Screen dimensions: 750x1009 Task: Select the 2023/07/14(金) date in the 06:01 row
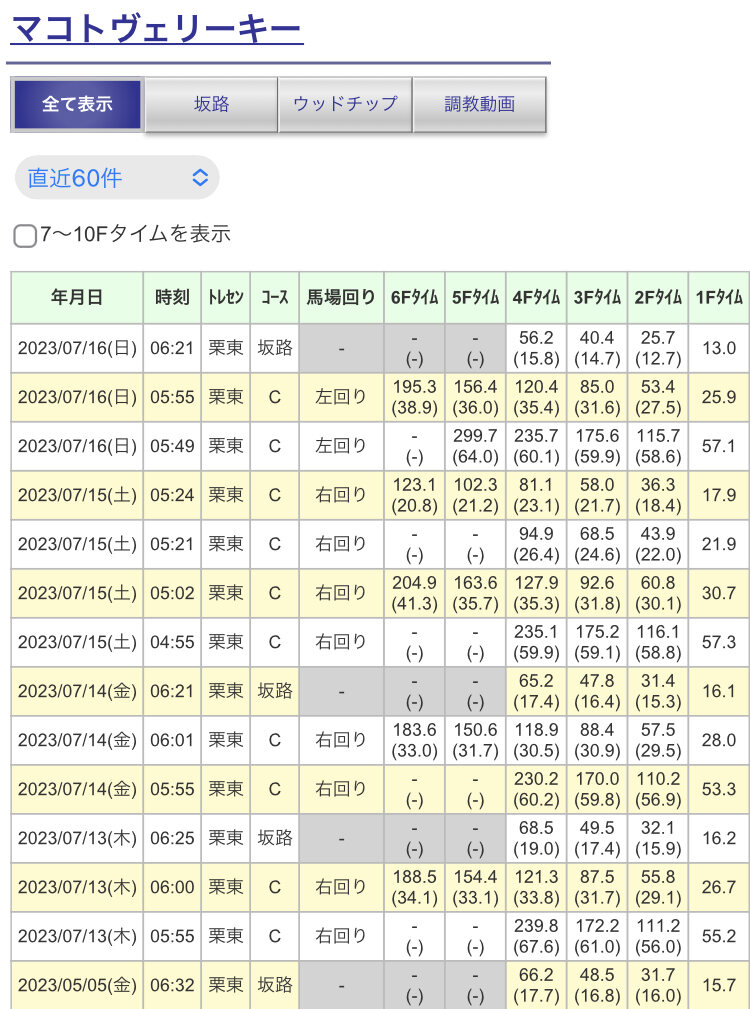pos(77,740)
